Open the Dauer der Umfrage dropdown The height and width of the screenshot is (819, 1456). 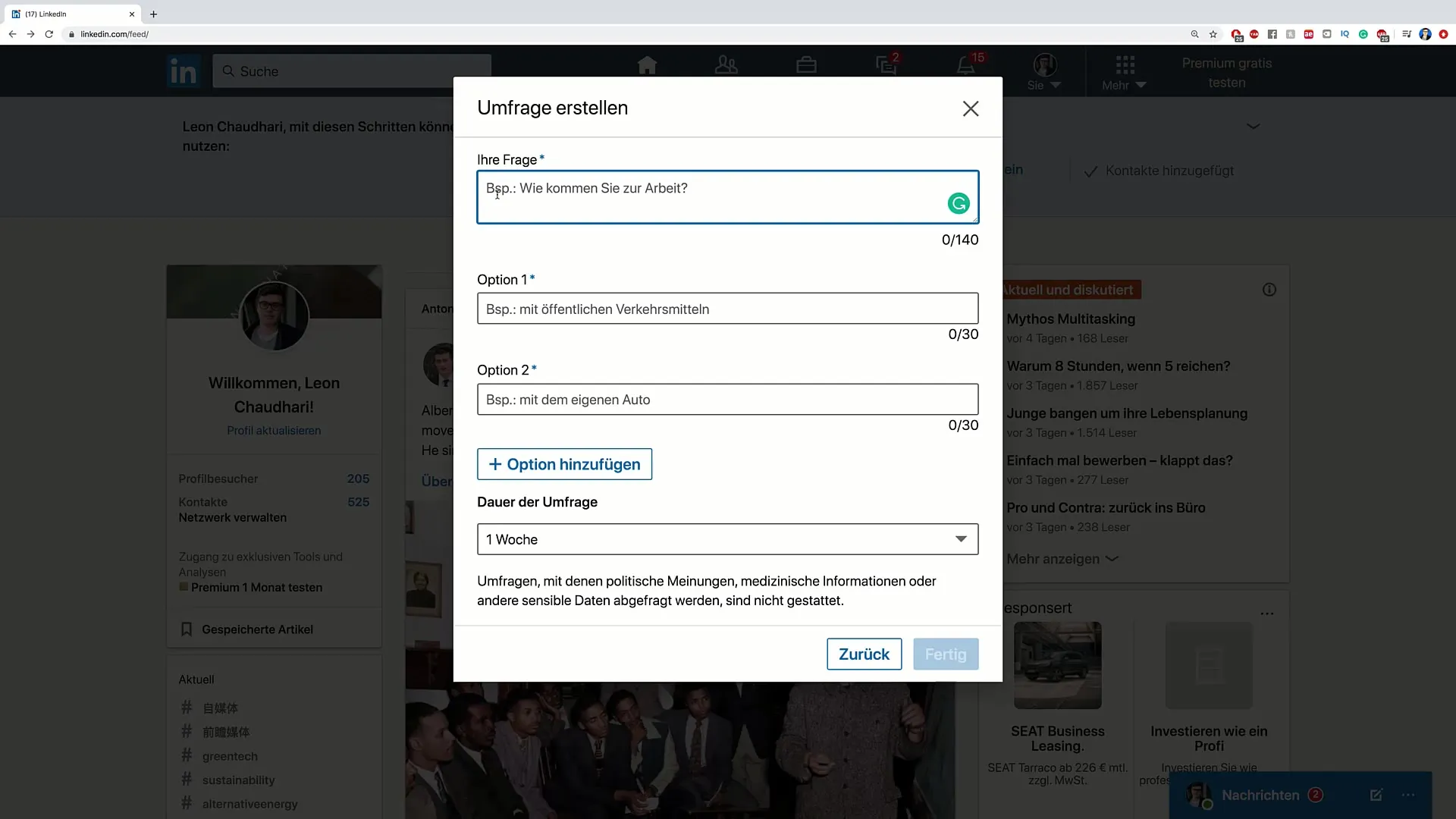(728, 539)
